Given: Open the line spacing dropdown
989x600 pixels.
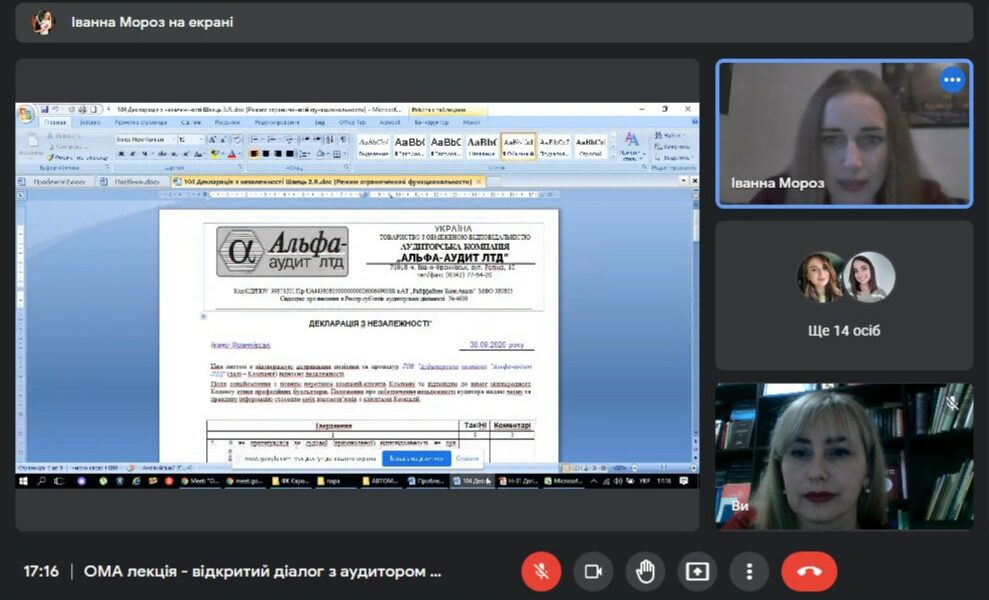Looking at the screenshot, I should [305, 154].
